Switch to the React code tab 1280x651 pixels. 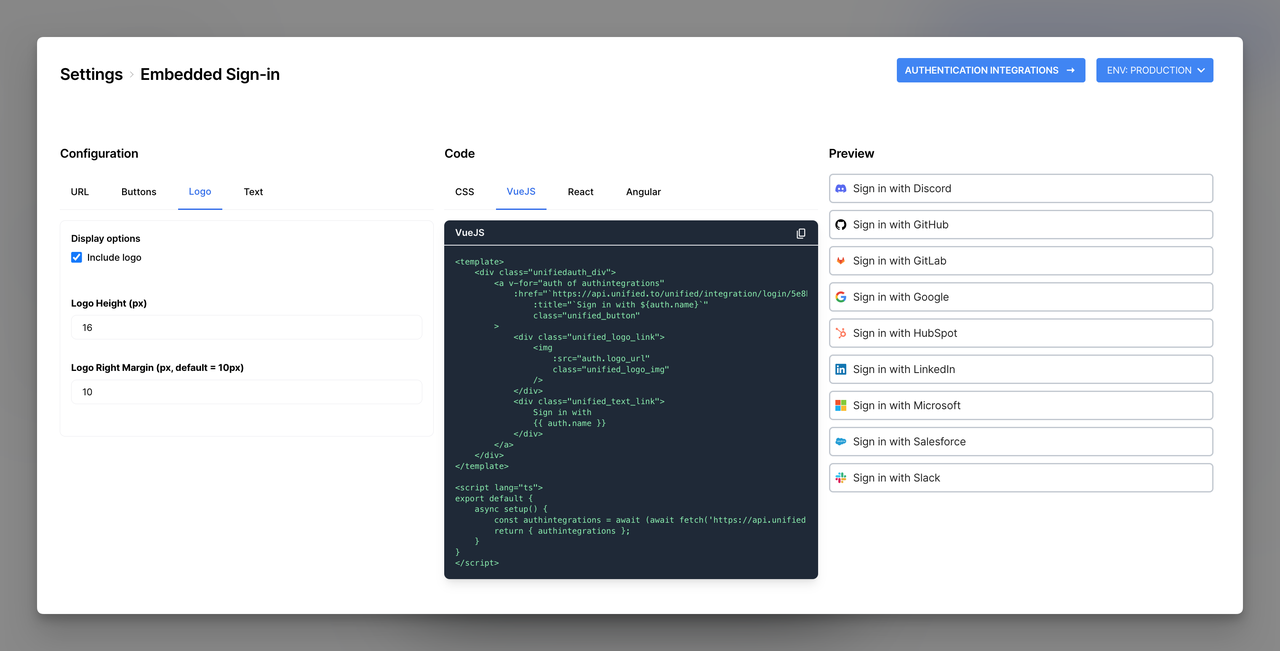[x=581, y=192]
